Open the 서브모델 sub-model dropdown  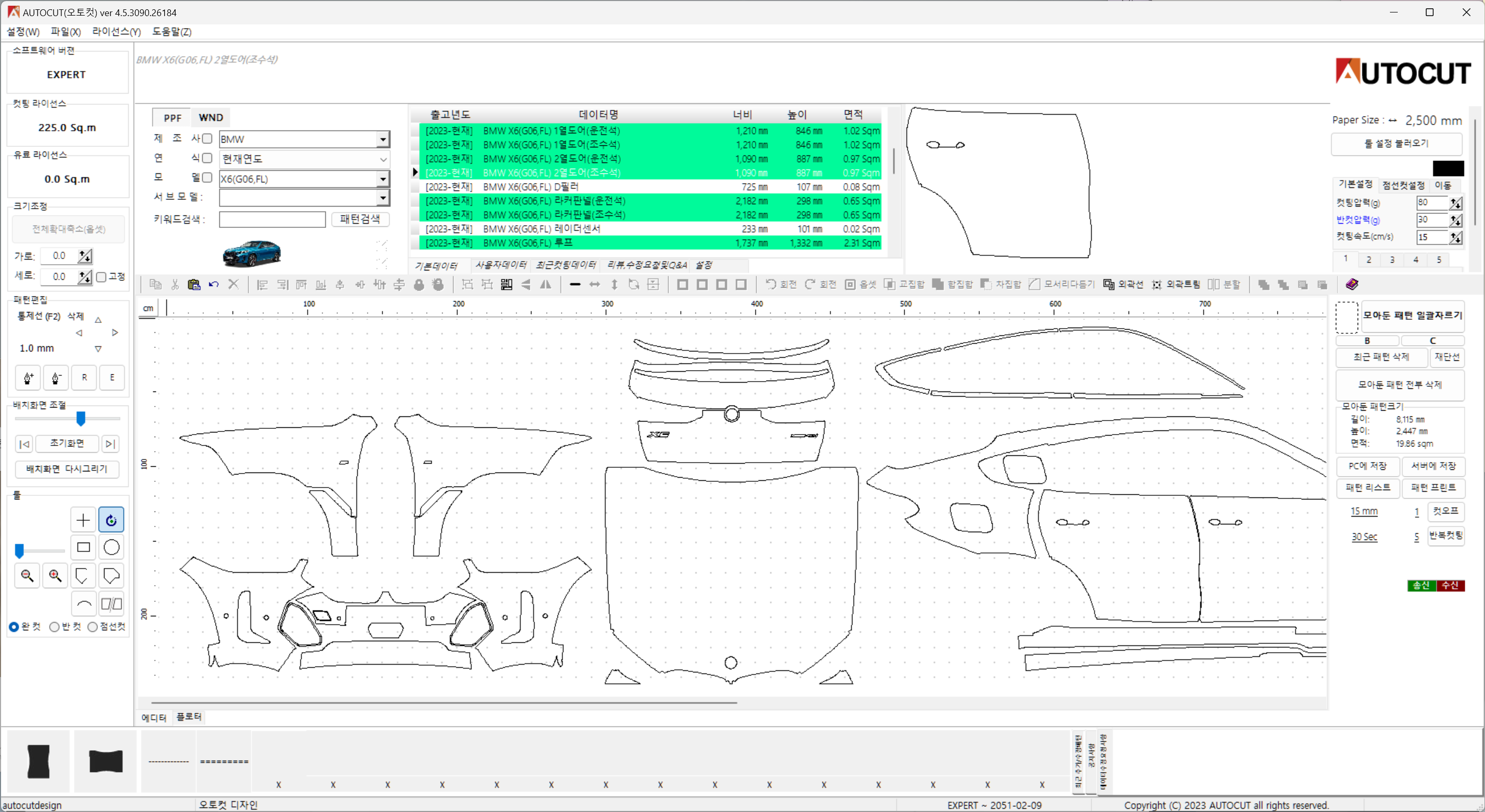(x=383, y=198)
